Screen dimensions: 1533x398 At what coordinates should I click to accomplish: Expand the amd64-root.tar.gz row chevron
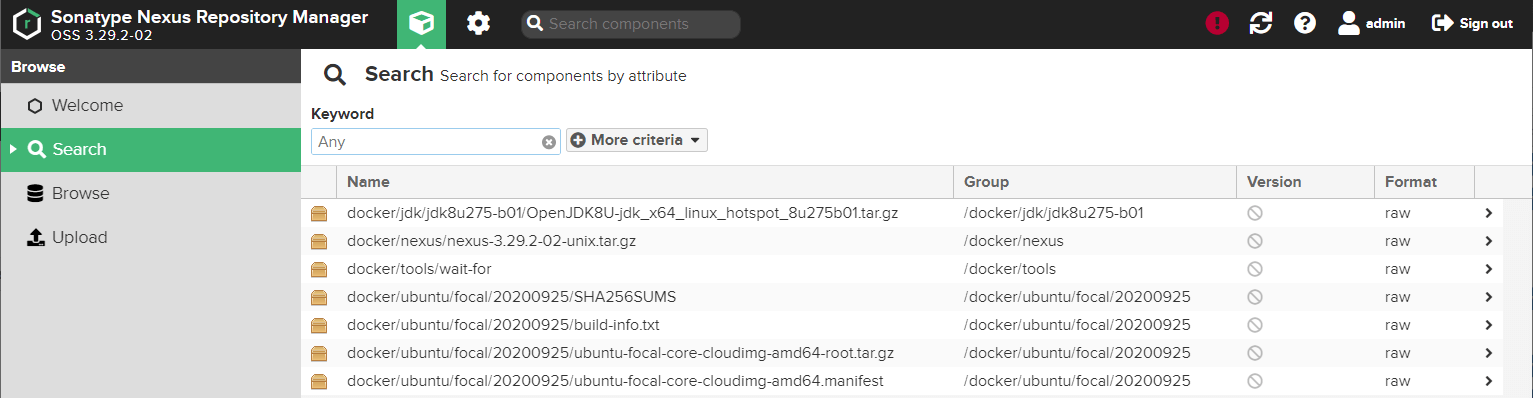coord(1489,353)
